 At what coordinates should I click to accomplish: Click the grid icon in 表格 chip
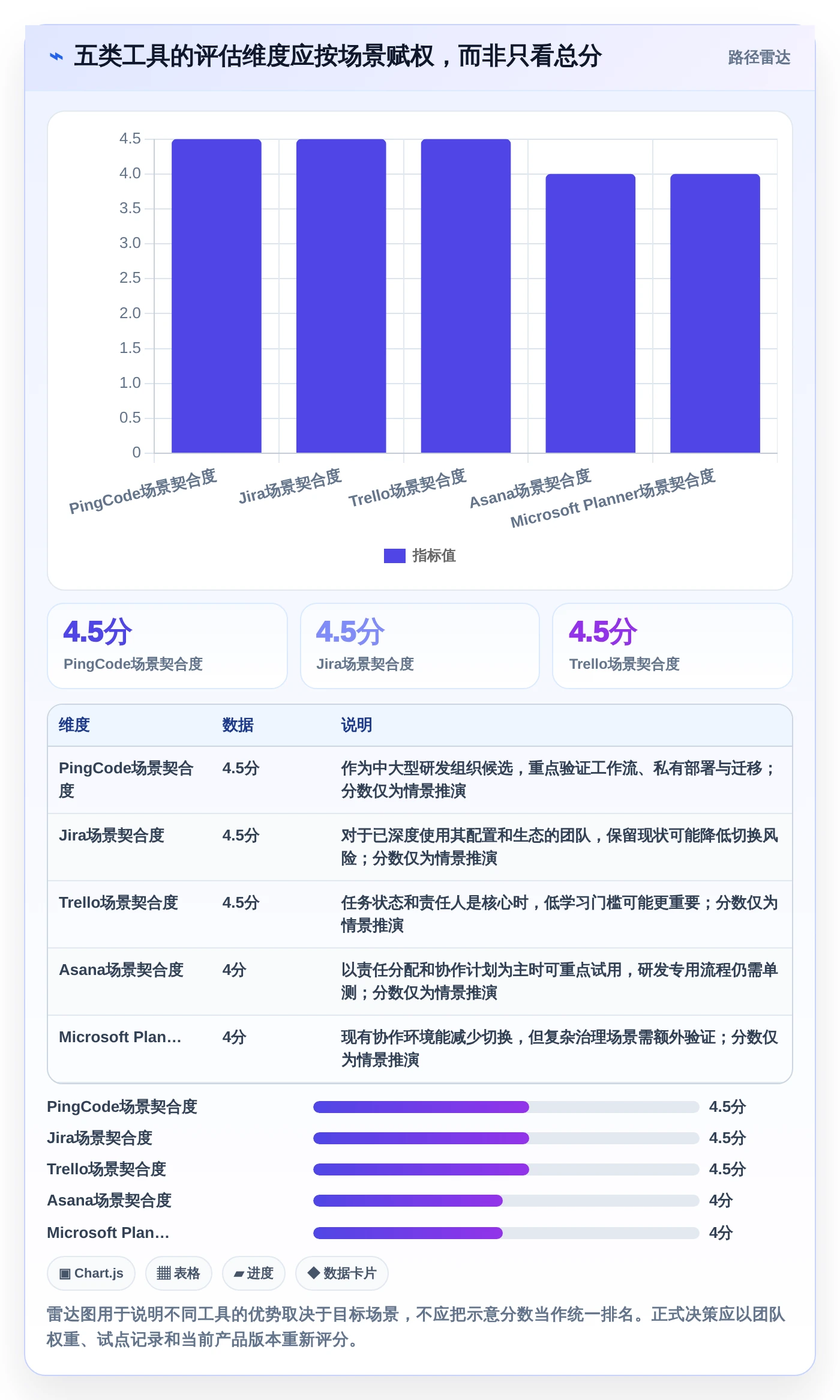[164, 1273]
